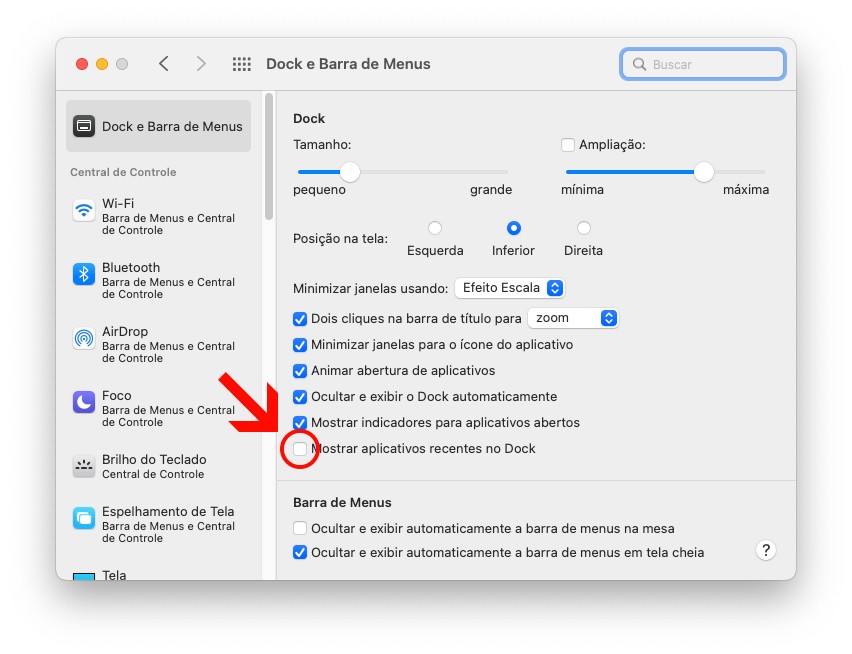Click the 'Barra de Menus' section heading
This screenshot has width=852, height=654.
[342, 502]
